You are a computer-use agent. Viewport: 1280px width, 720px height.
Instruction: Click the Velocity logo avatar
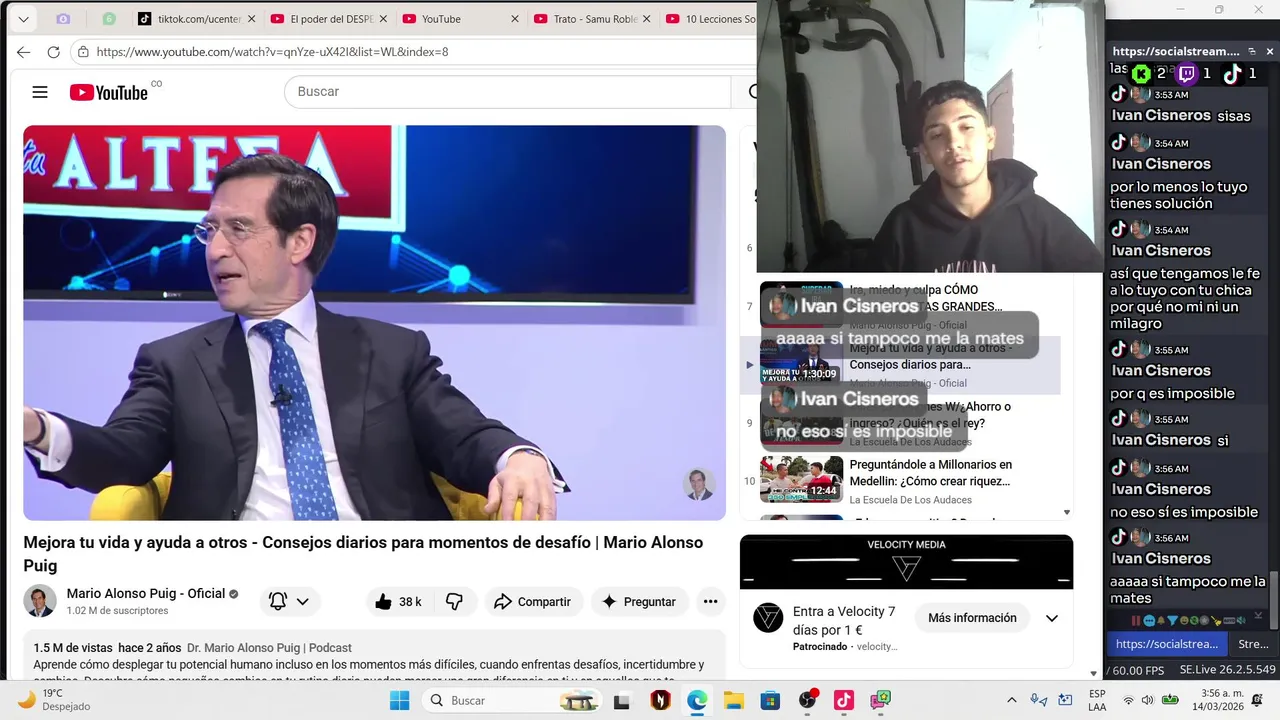[768, 618]
